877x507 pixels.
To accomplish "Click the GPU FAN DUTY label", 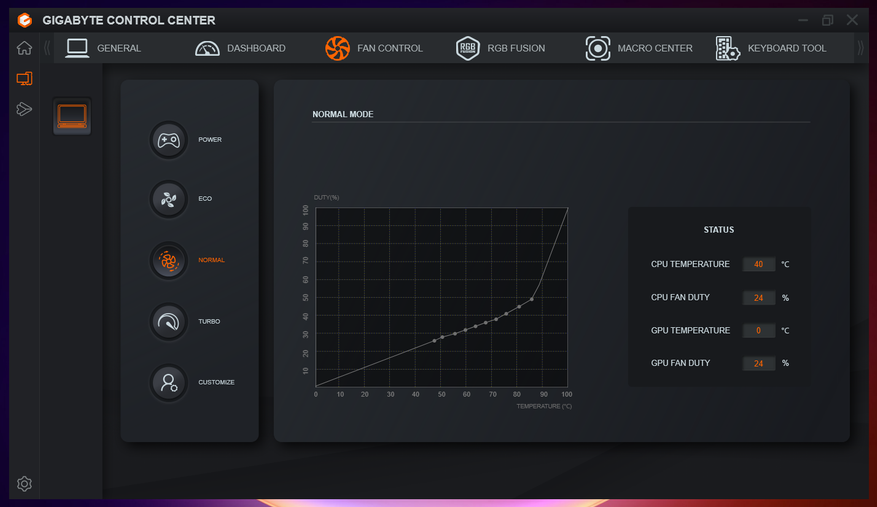I will (681, 363).
